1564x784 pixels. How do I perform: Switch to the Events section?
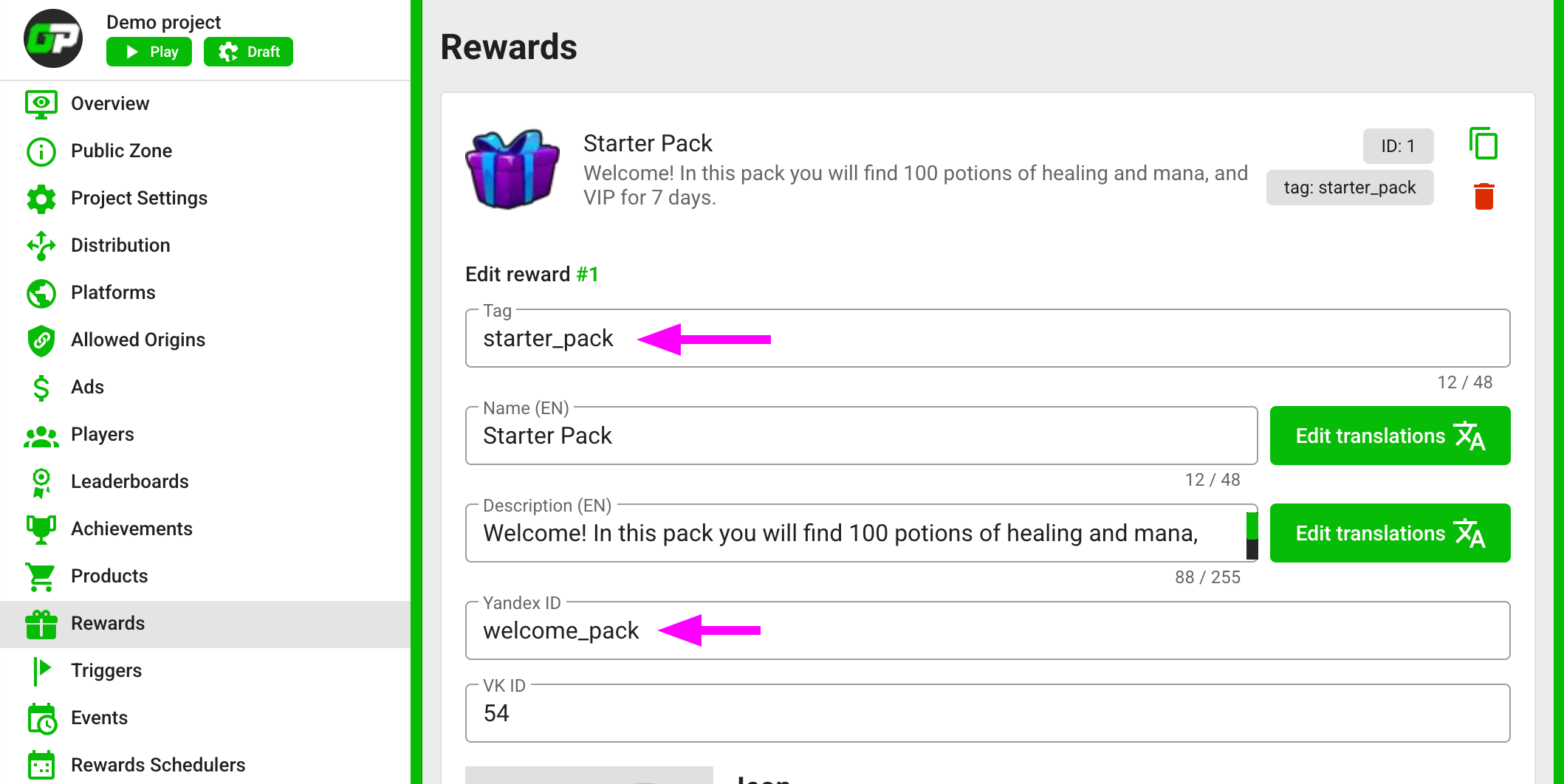[41, 718]
